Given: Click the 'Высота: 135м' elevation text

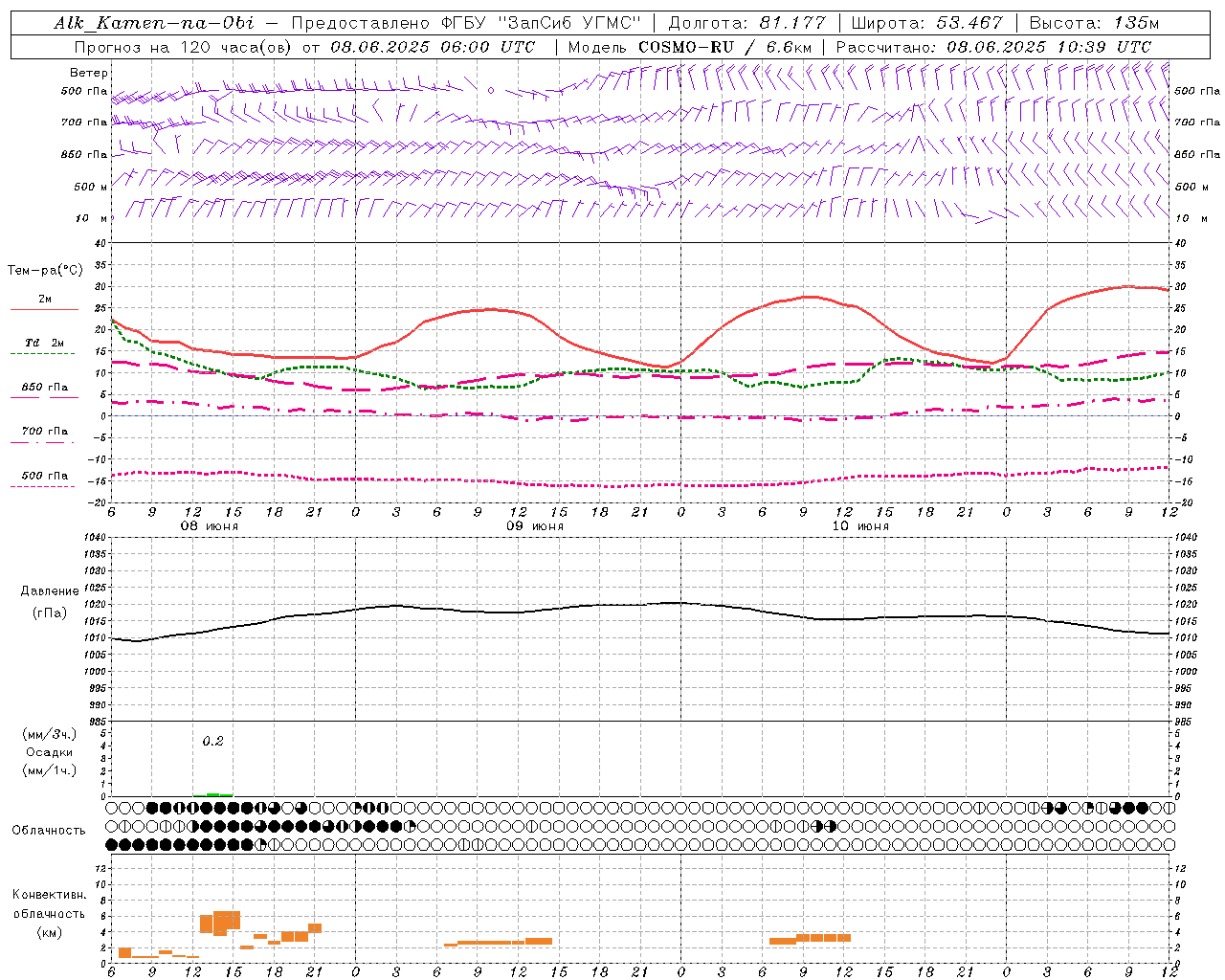Looking at the screenshot, I should [1093, 23].
